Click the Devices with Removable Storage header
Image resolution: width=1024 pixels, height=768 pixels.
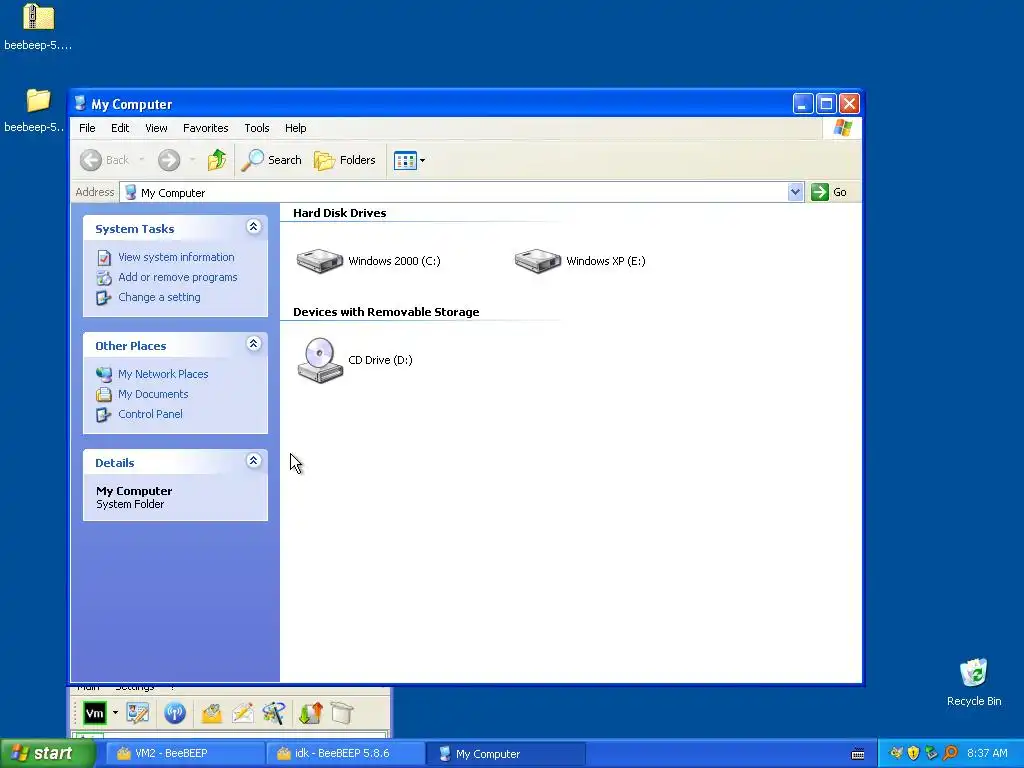(x=386, y=312)
